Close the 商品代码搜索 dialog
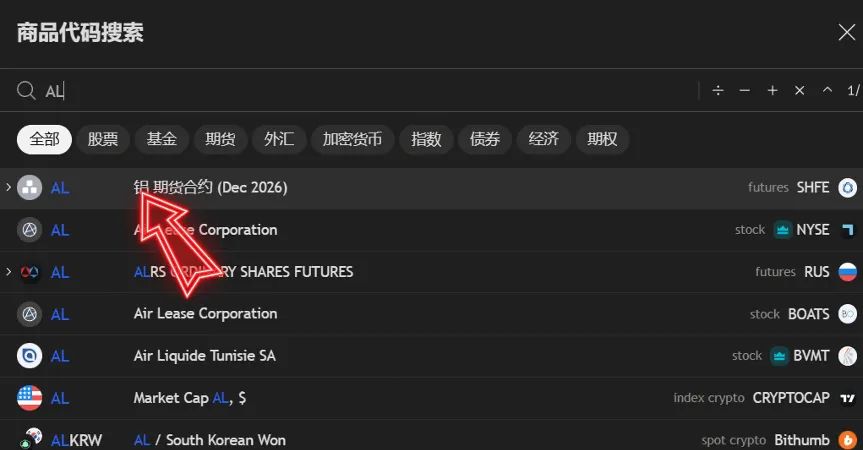Screen dimensions: 863x450 (846, 32)
